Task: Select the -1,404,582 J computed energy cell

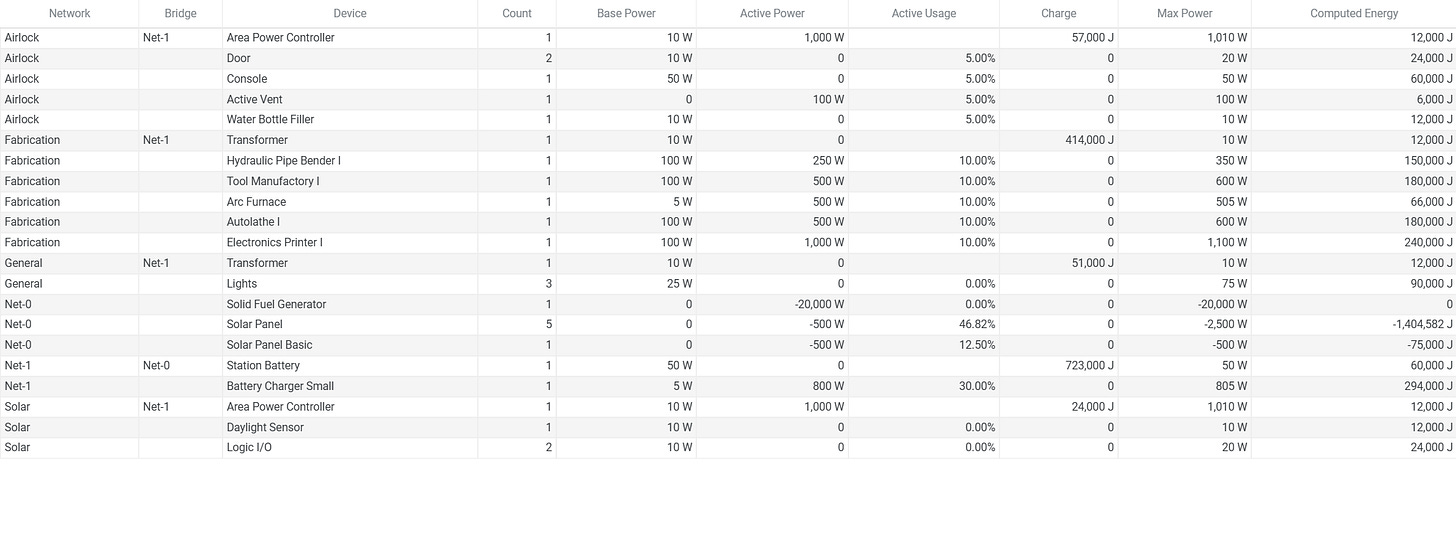Action: point(1354,325)
